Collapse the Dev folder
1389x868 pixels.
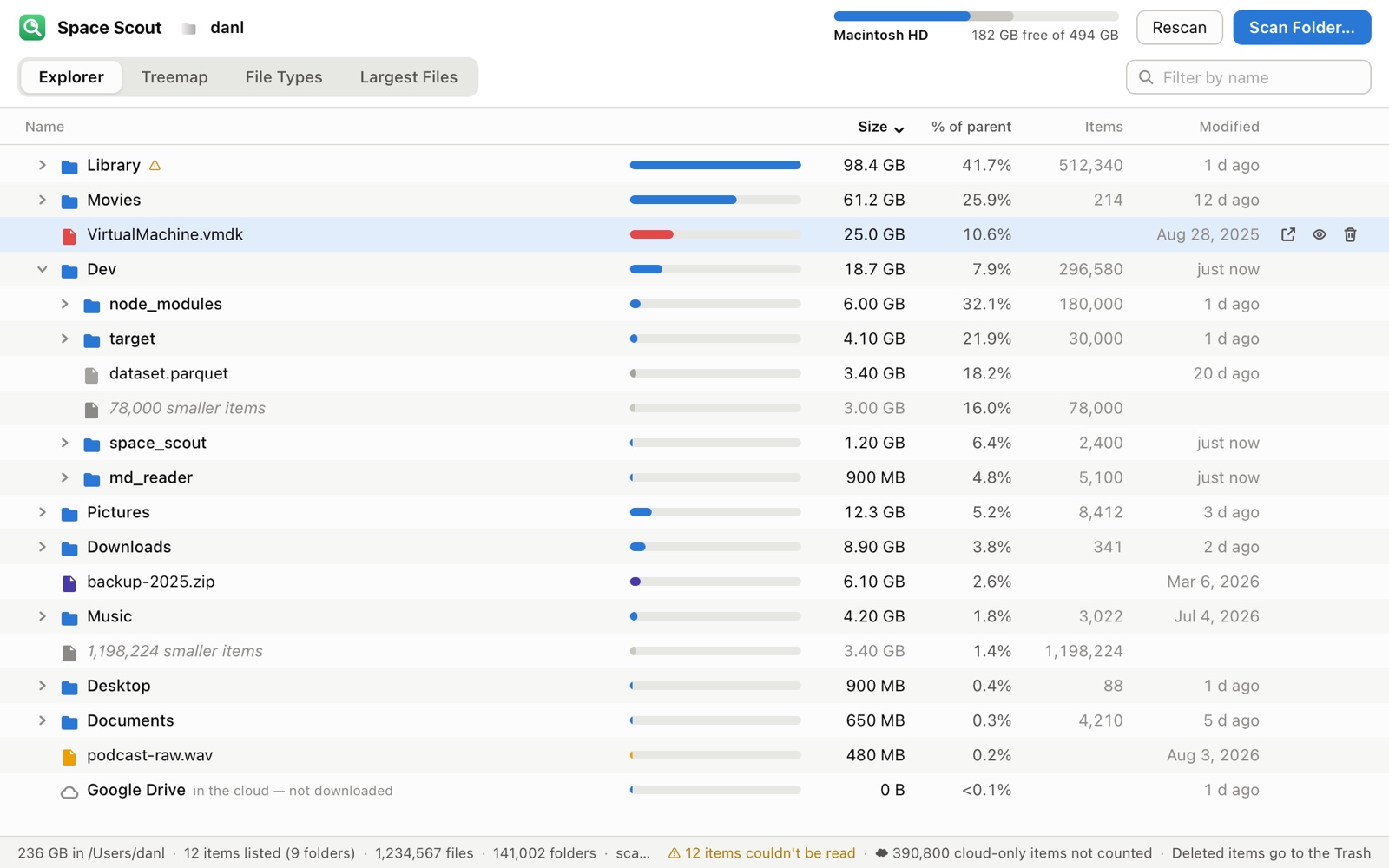(x=42, y=269)
